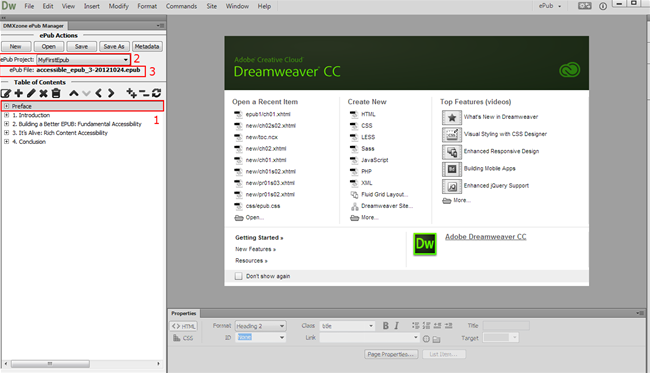Open Enhanced Responsive Design video

pos(502,151)
